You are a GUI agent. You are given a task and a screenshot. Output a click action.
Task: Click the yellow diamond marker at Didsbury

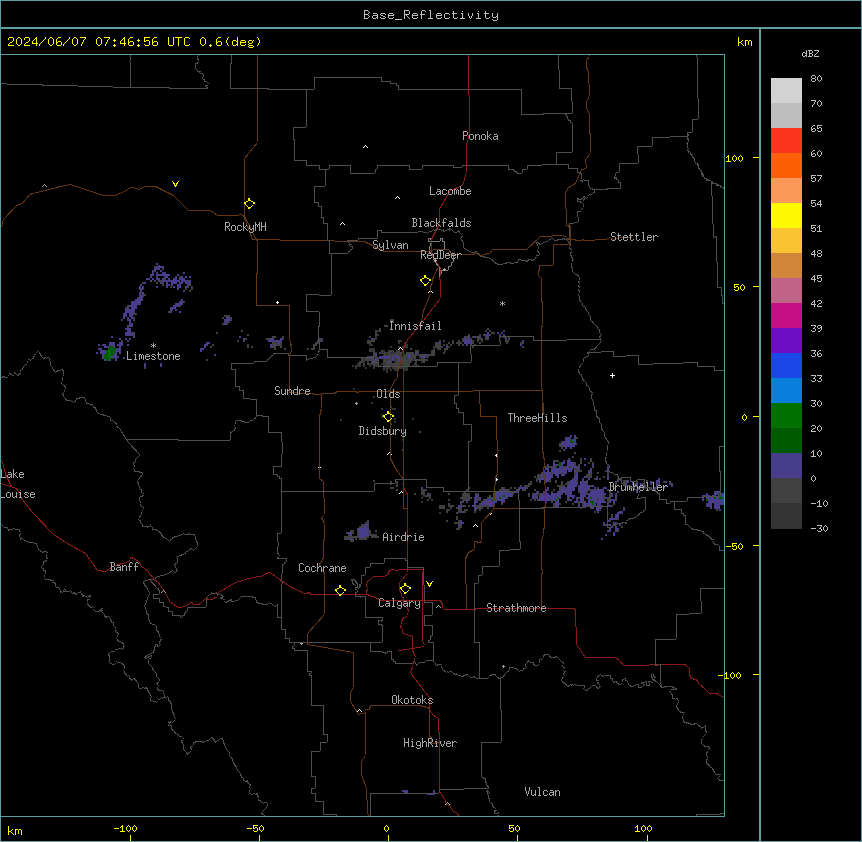(388, 417)
